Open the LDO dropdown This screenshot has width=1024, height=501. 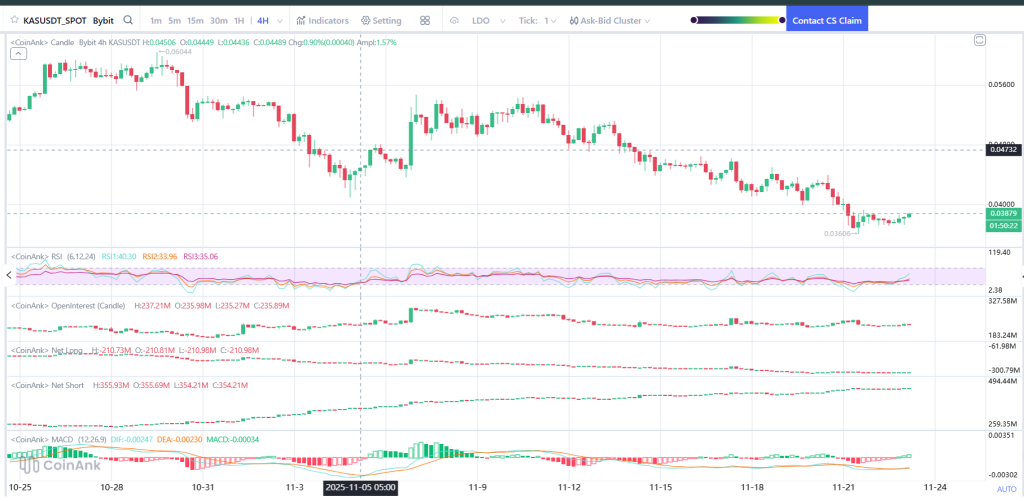(x=488, y=20)
